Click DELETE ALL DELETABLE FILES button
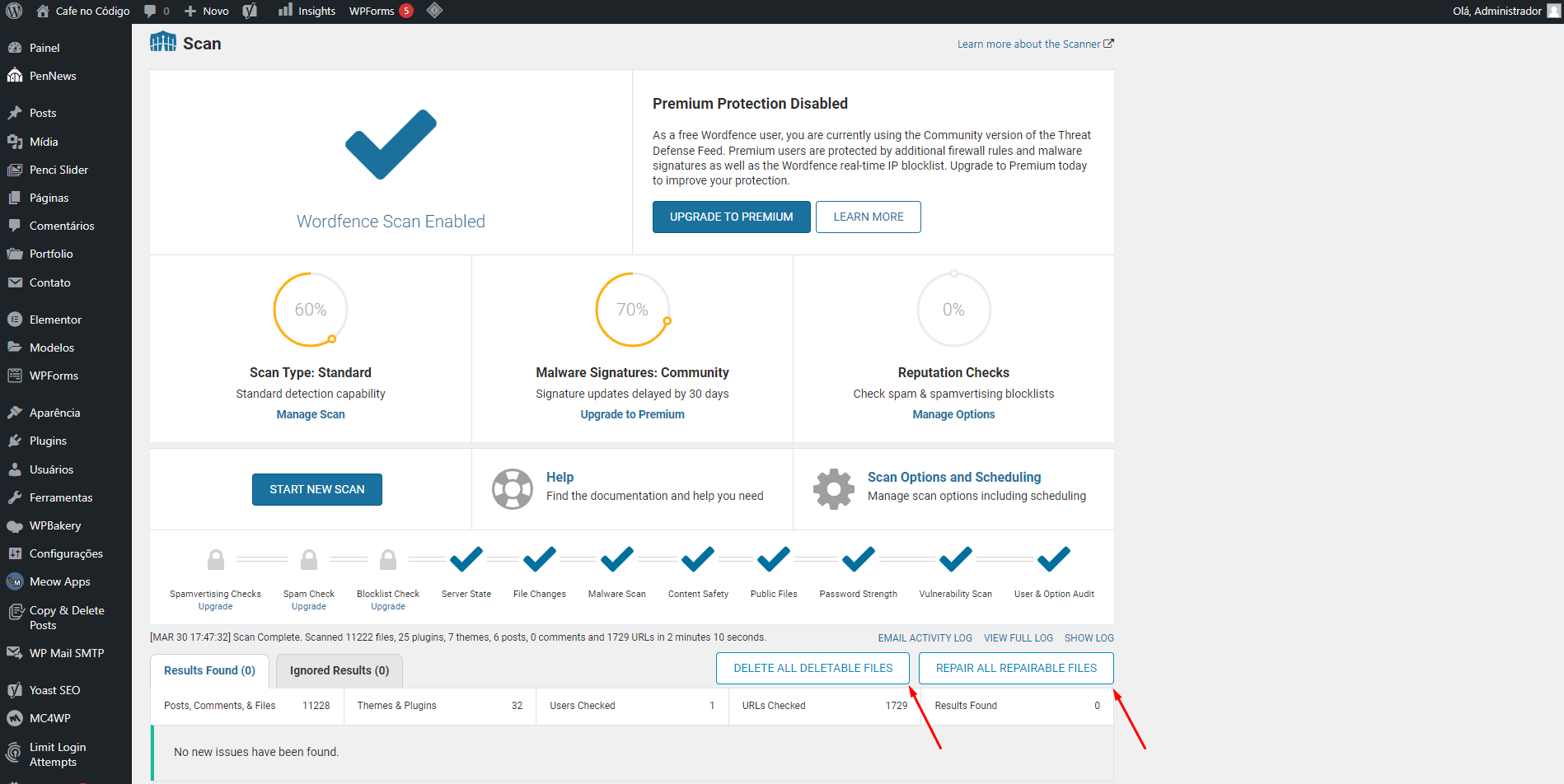Screen dimensions: 1564x784 (x=813, y=668)
